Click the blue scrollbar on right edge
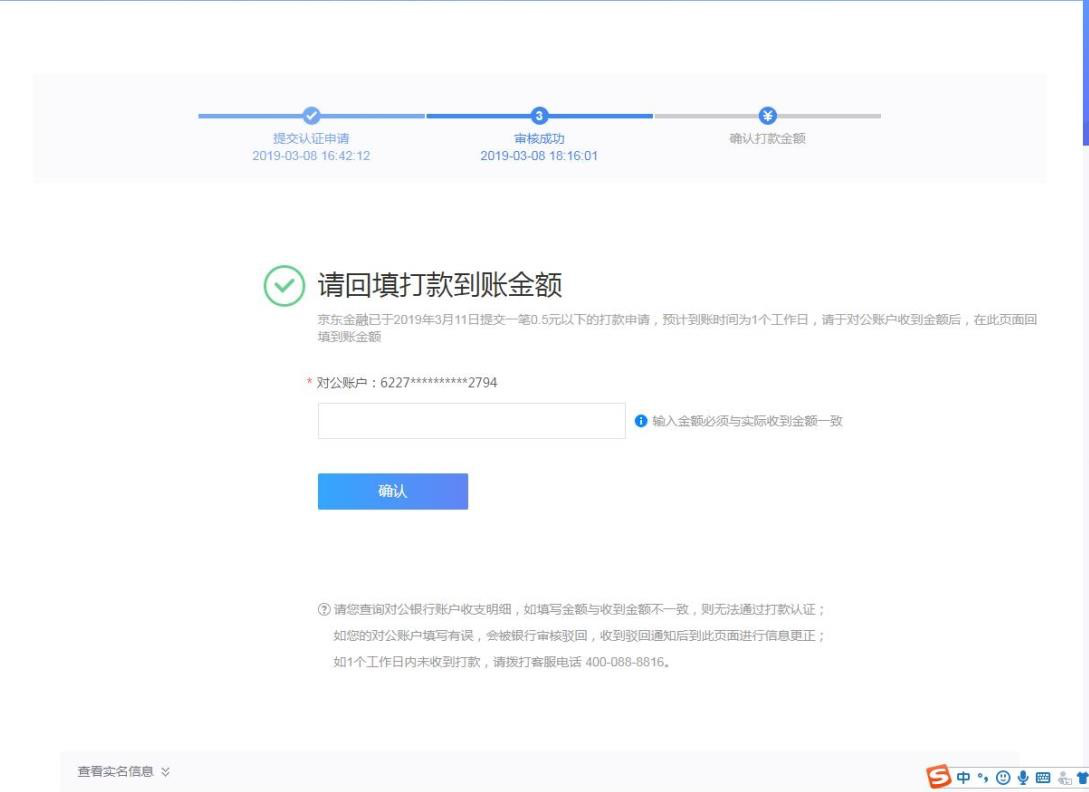Screen dimensions: 1089x792 click(x=1085, y=70)
